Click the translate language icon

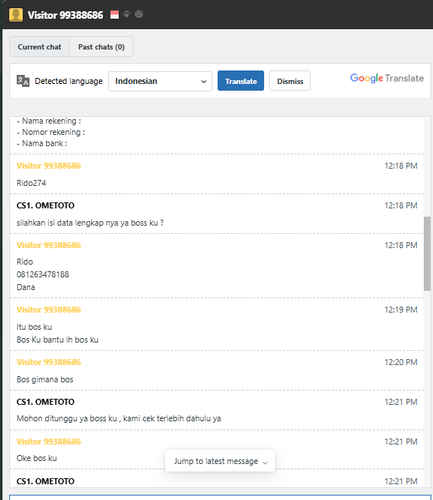pyautogui.click(x=23, y=81)
